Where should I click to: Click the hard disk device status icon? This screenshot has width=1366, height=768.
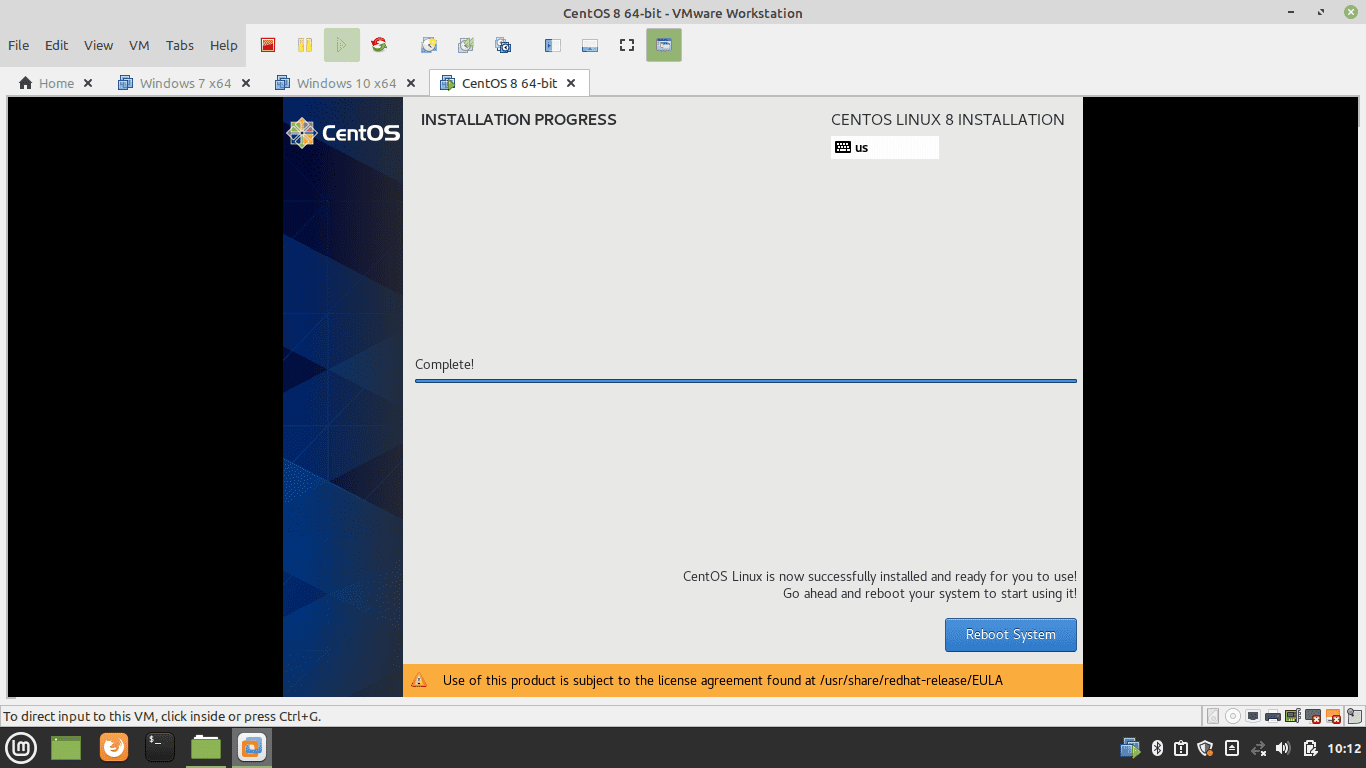(x=1213, y=716)
